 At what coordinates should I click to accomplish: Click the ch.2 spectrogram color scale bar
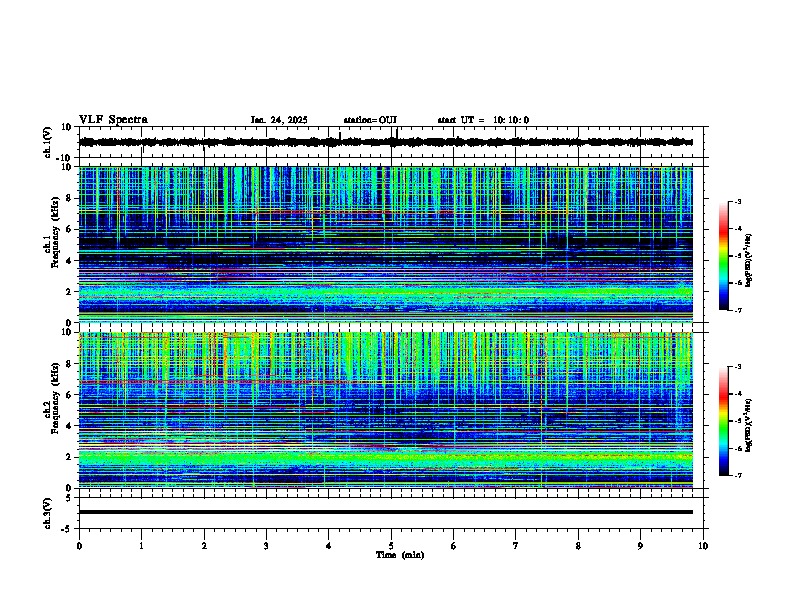point(724,421)
